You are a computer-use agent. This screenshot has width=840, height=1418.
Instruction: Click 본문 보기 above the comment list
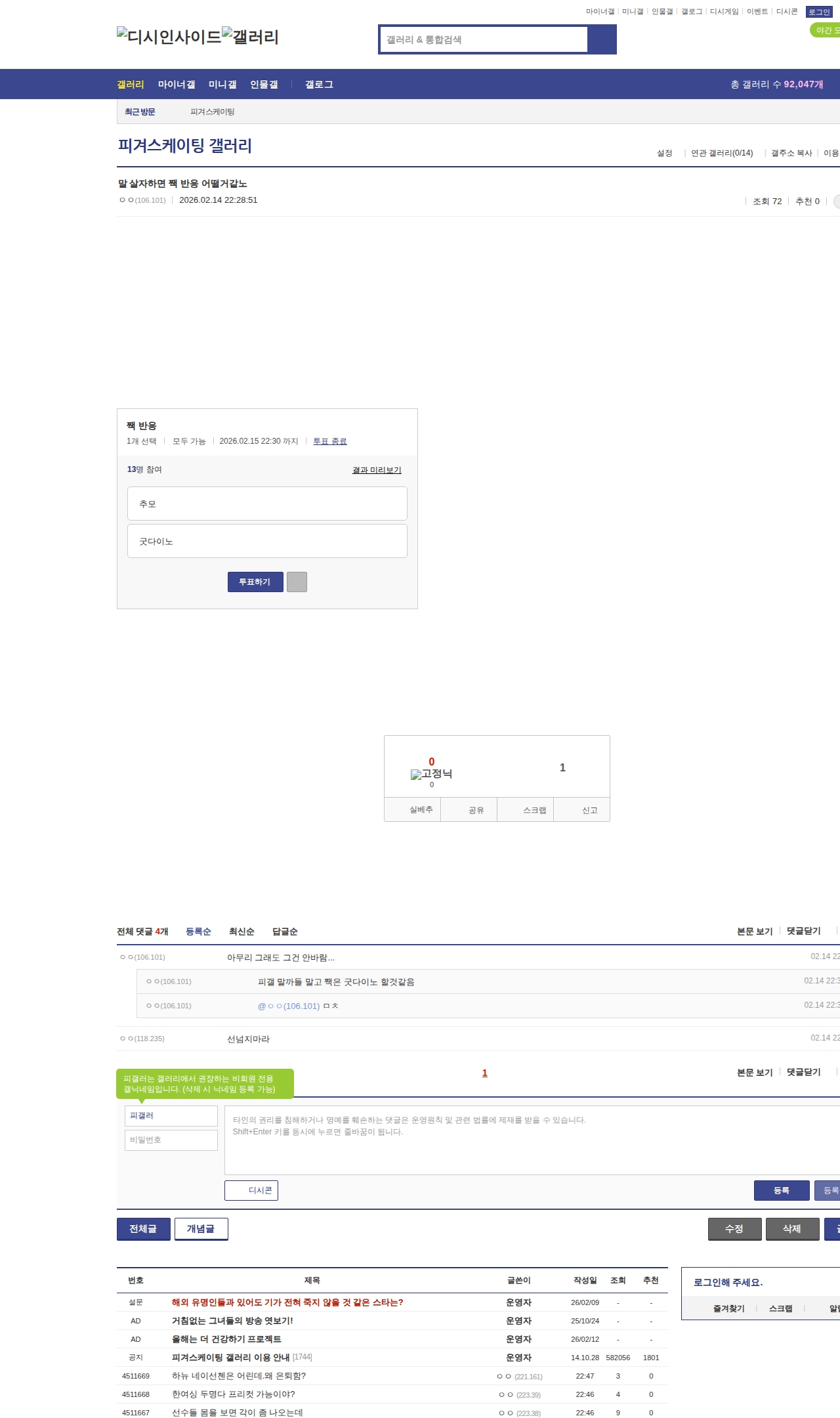pyautogui.click(x=755, y=932)
